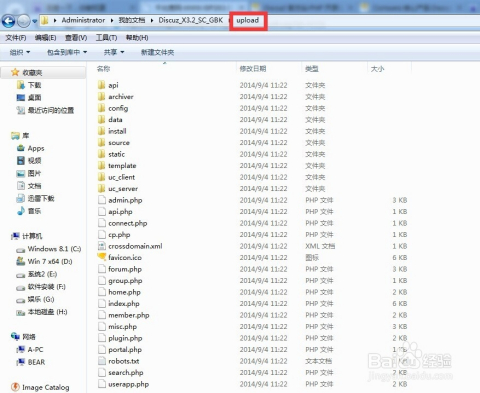Open the 图片 library icon

21,173
